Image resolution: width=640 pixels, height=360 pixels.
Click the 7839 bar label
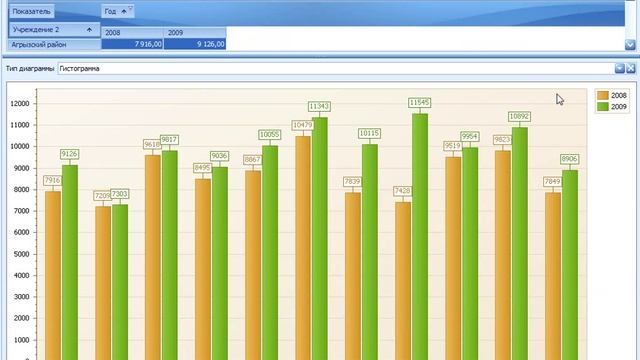click(x=353, y=182)
